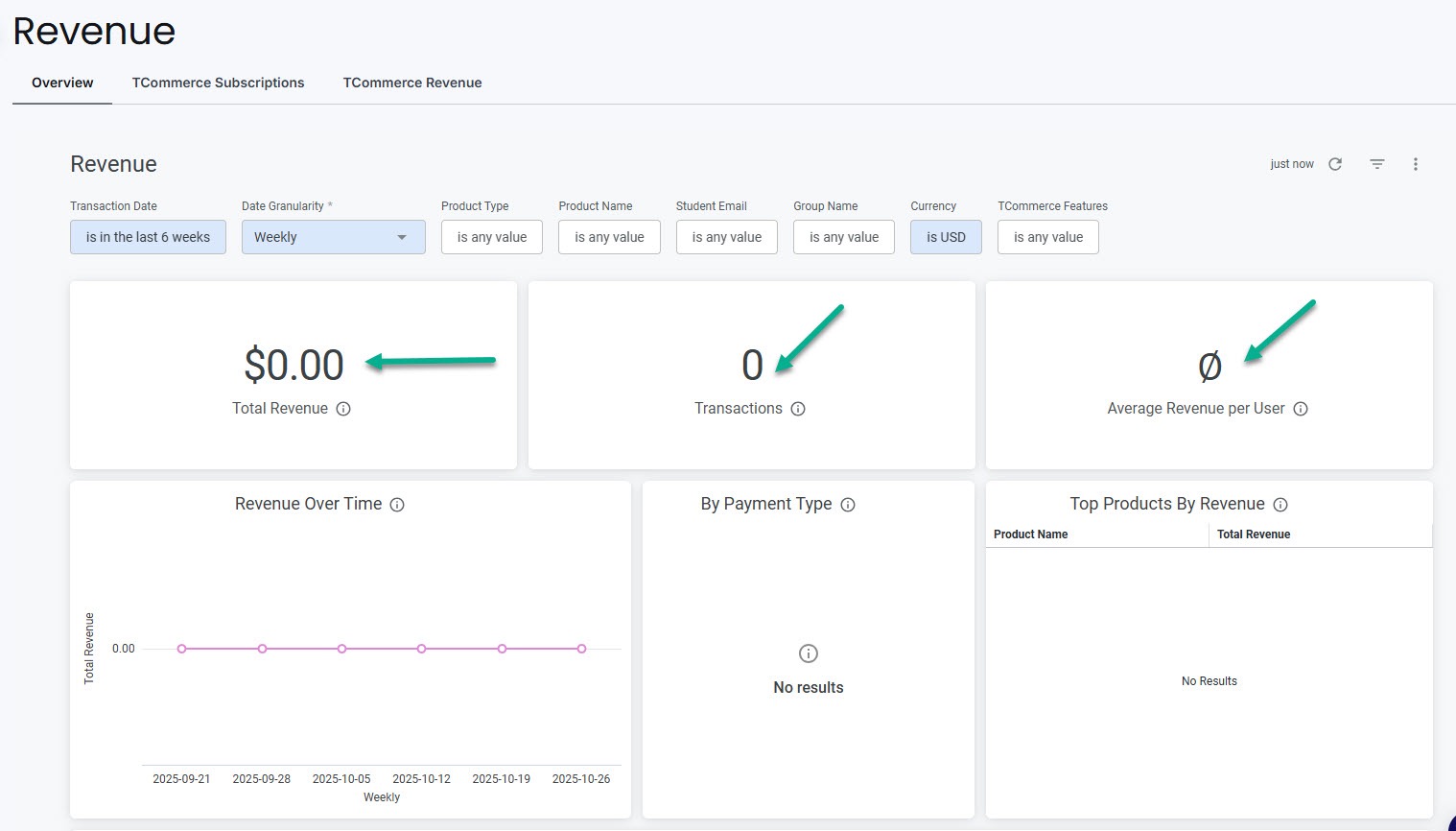Click the 'No Results' text in products table

[x=1209, y=681]
